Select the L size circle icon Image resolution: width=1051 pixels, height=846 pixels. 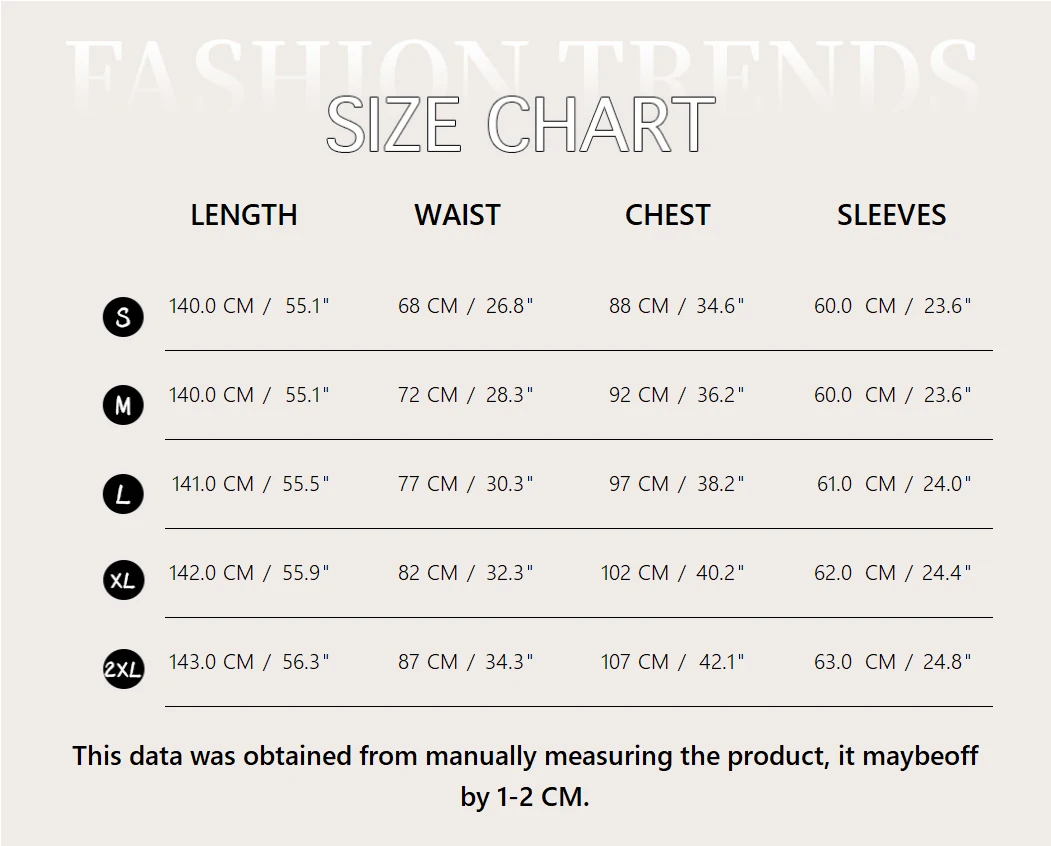coord(123,494)
